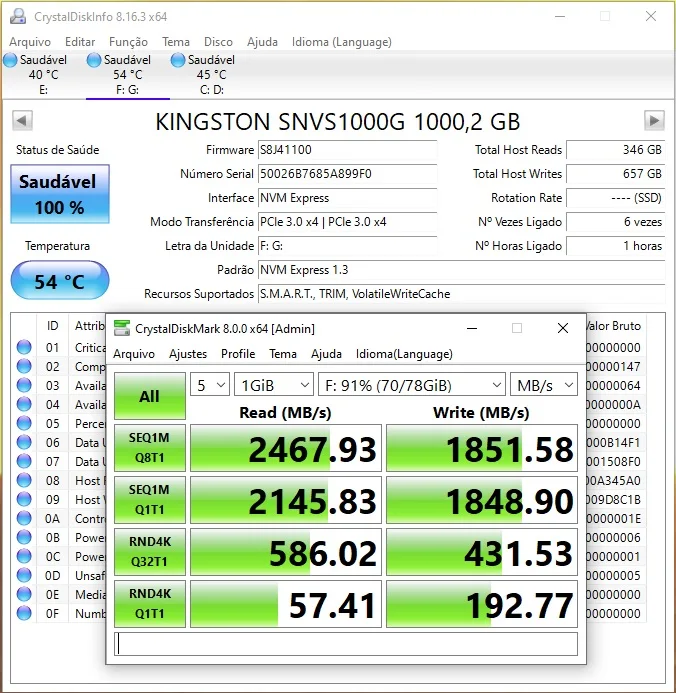Image resolution: width=676 pixels, height=693 pixels.
Task: Click status orb for attribute 0C
Action: coord(24,556)
